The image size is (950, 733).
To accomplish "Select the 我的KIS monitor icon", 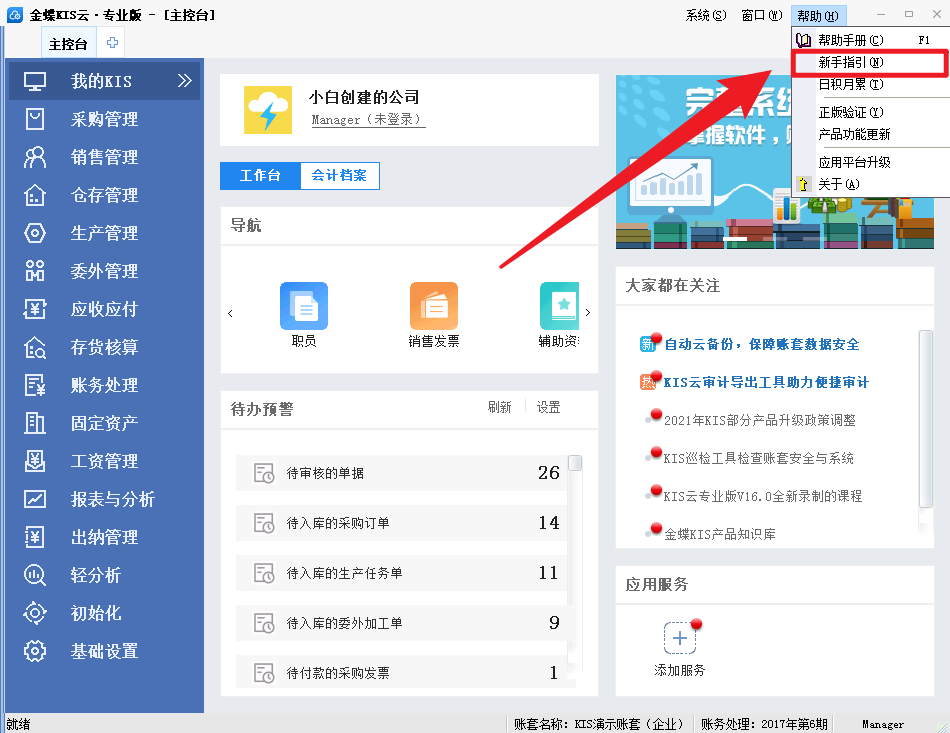I will coord(35,81).
